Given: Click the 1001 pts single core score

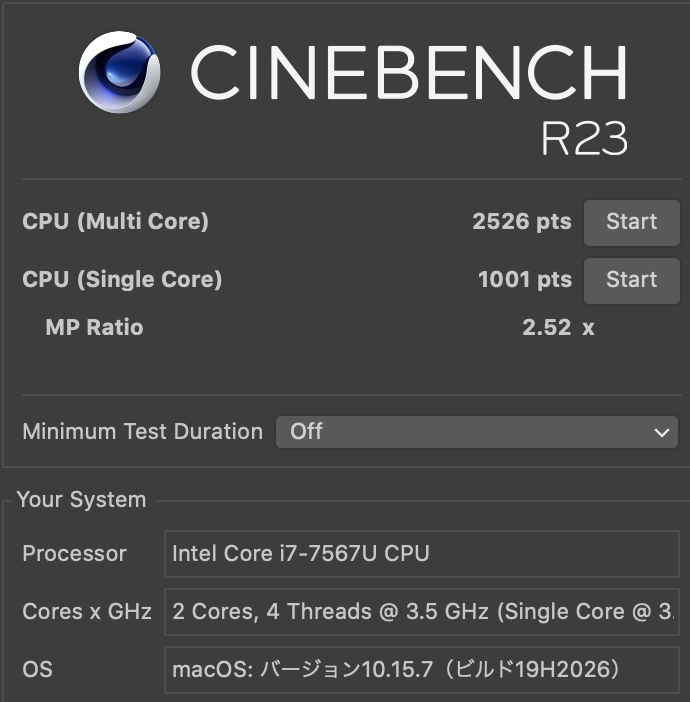Looking at the screenshot, I should click(524, 280).
